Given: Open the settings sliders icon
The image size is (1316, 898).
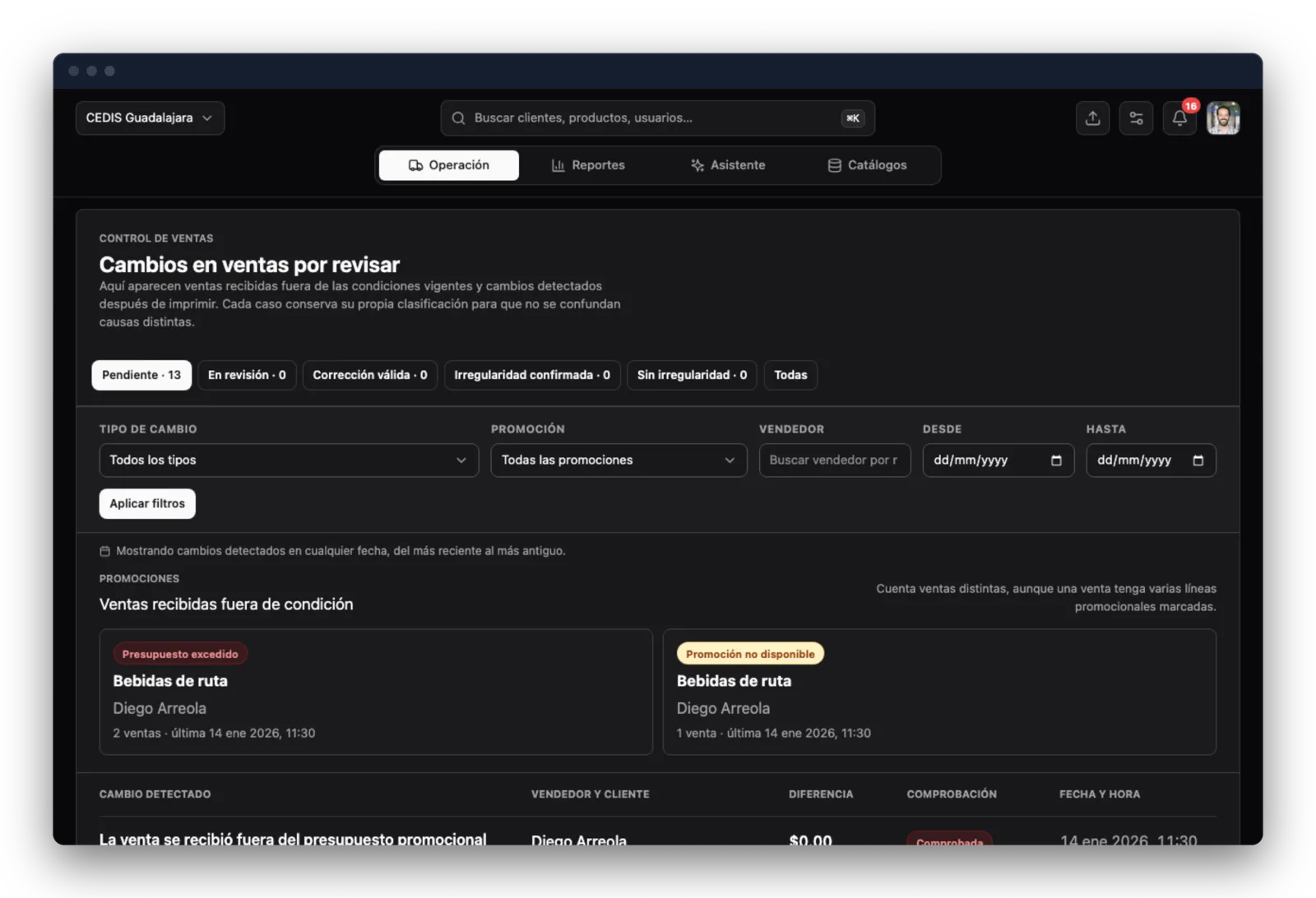Looking at the screenshot, I should coord(1136,118).
